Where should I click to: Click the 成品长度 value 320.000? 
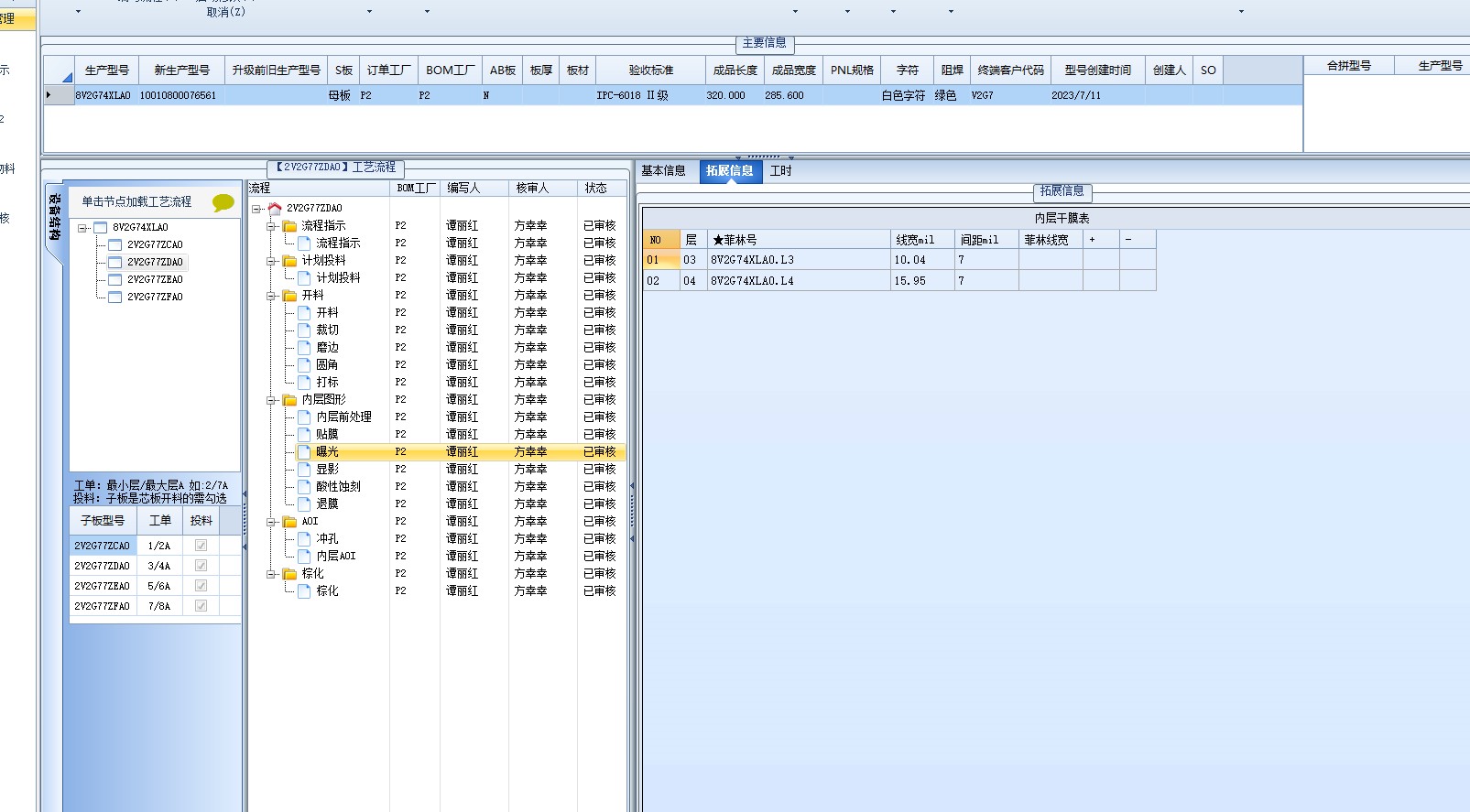(x=735, y=95)
